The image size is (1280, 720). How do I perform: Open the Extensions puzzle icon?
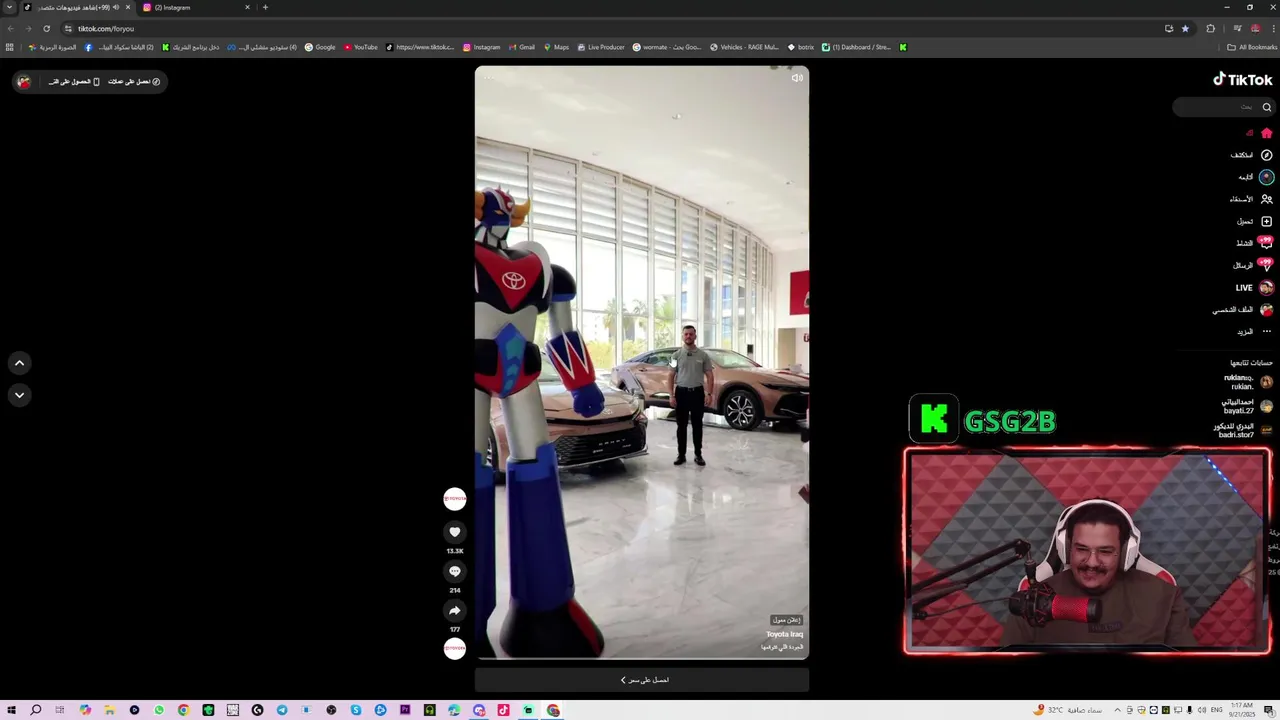coord(1210,28)
